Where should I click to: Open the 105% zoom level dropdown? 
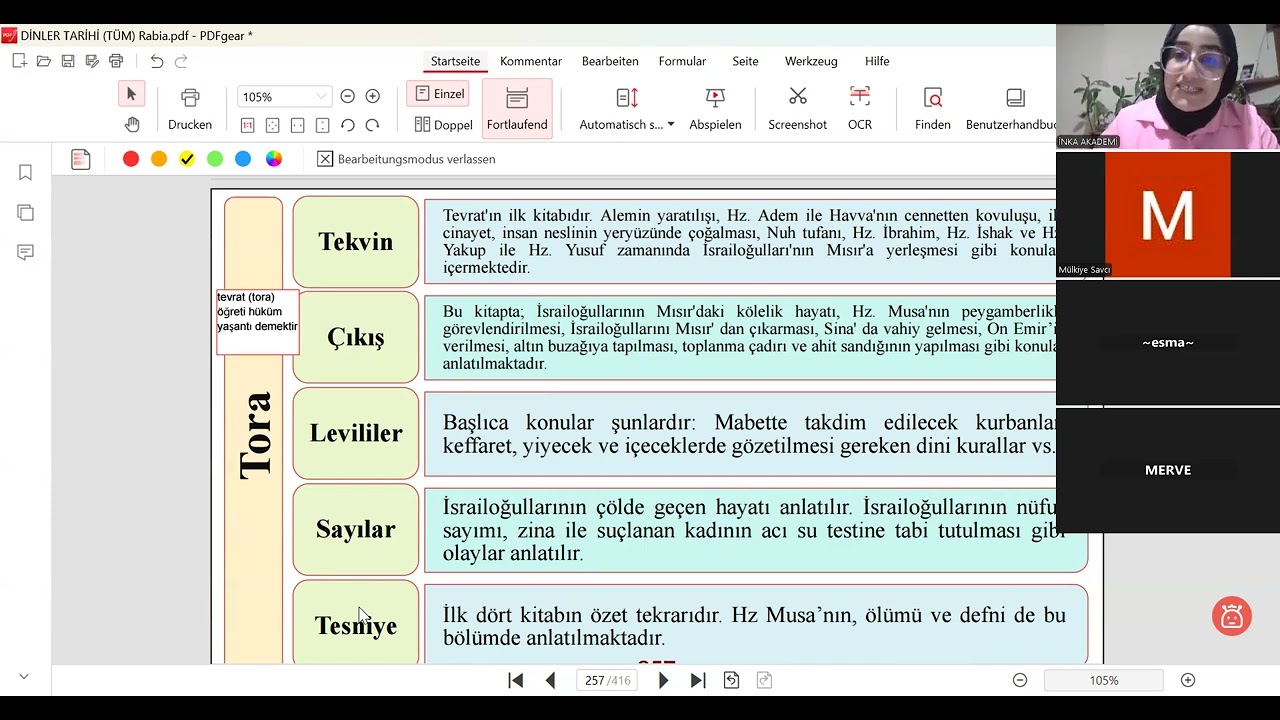coord(321,97)
